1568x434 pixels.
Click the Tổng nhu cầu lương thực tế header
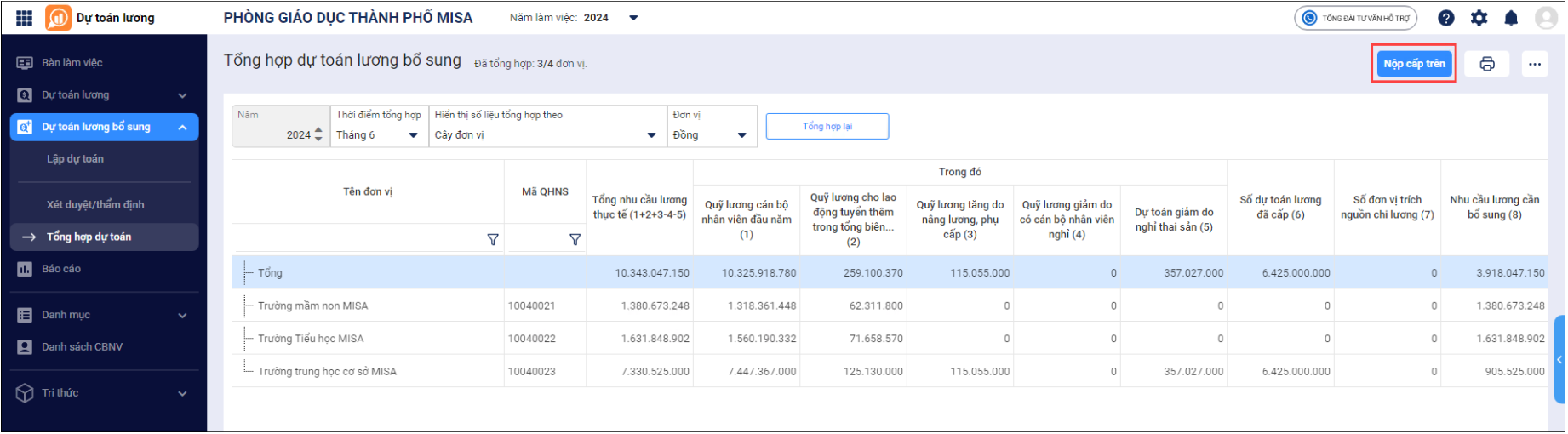click(639, 208)
